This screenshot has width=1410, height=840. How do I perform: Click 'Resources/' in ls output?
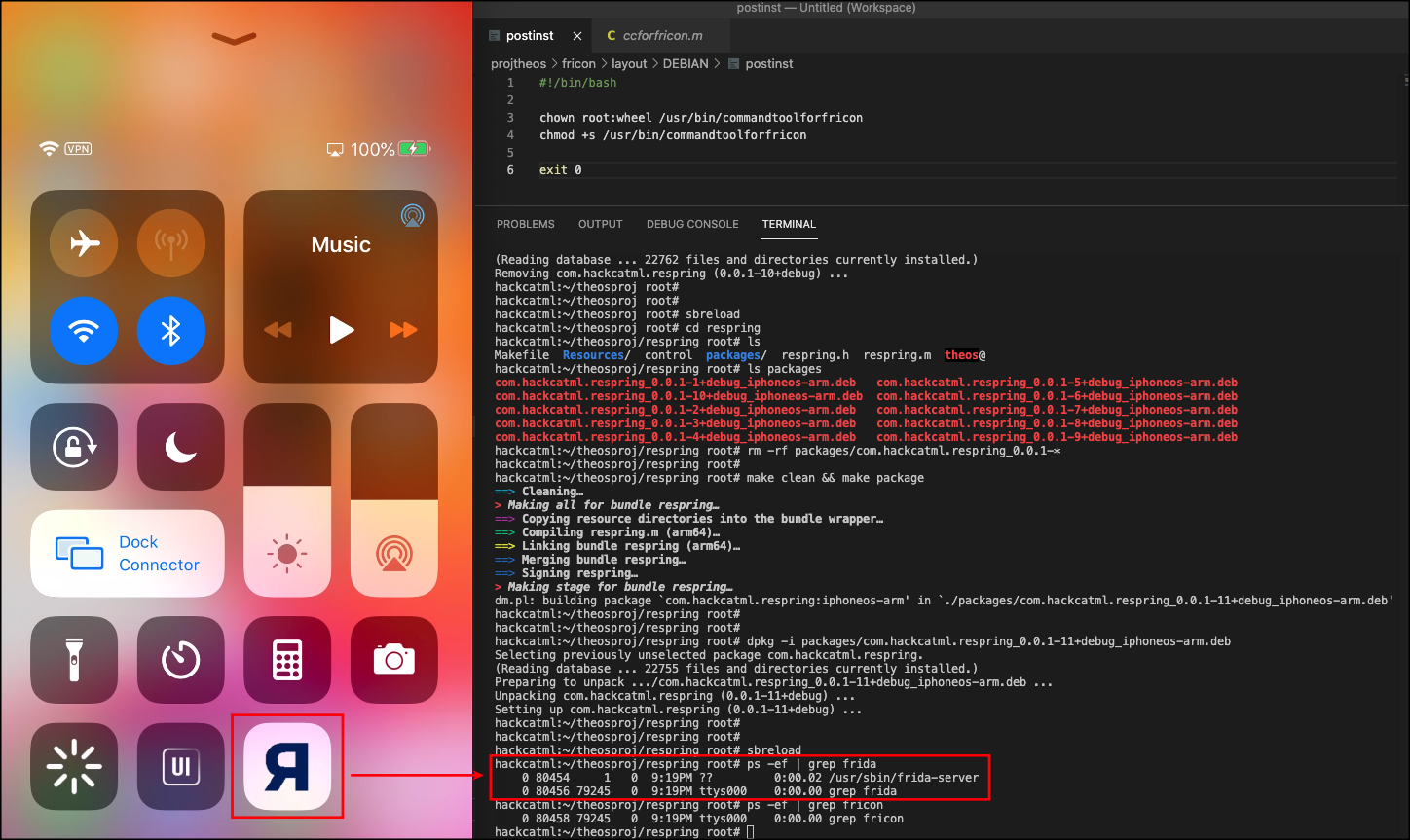[x=597, y=355]
